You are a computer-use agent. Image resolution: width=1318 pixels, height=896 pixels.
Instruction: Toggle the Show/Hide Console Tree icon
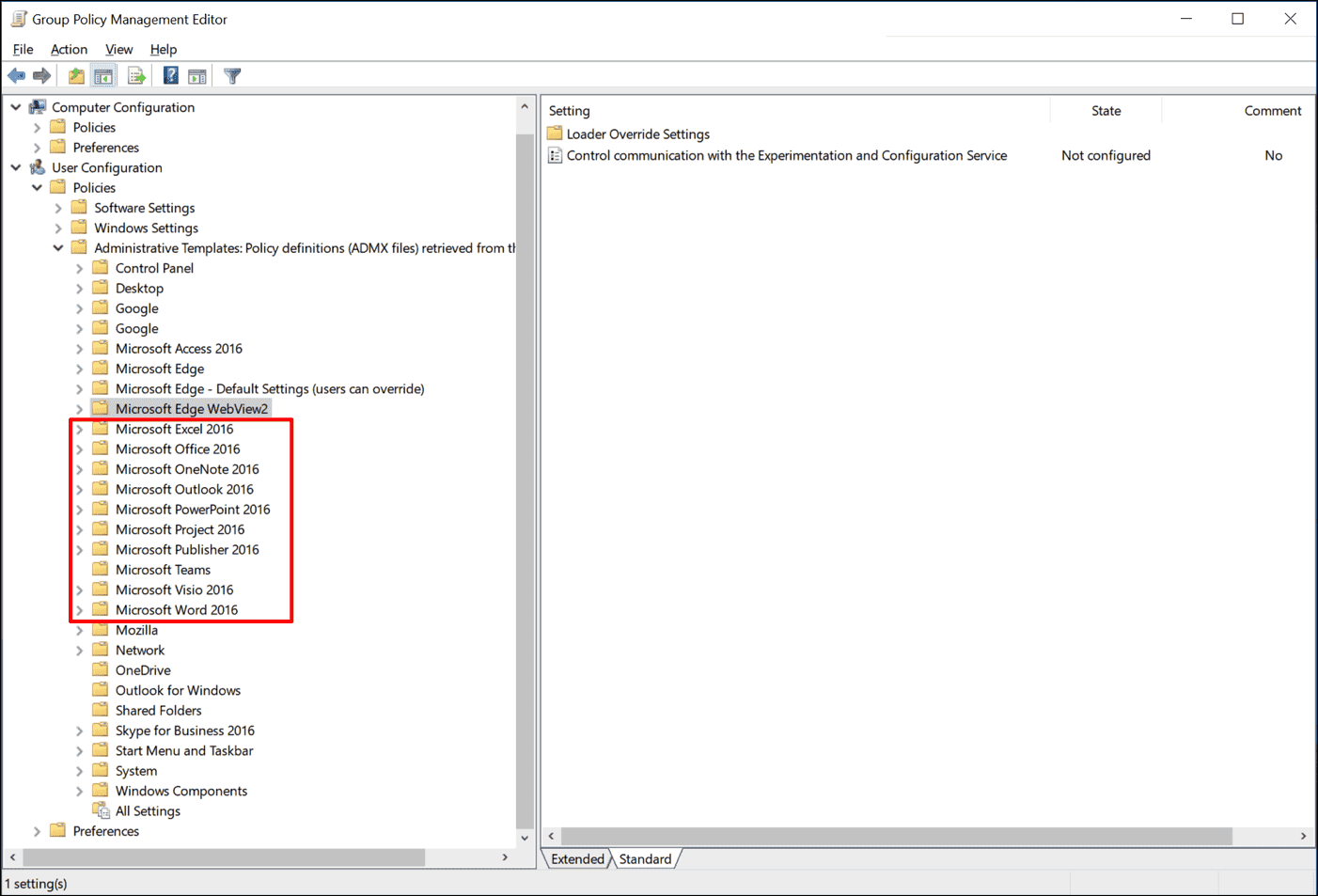[x=103, y=75]
